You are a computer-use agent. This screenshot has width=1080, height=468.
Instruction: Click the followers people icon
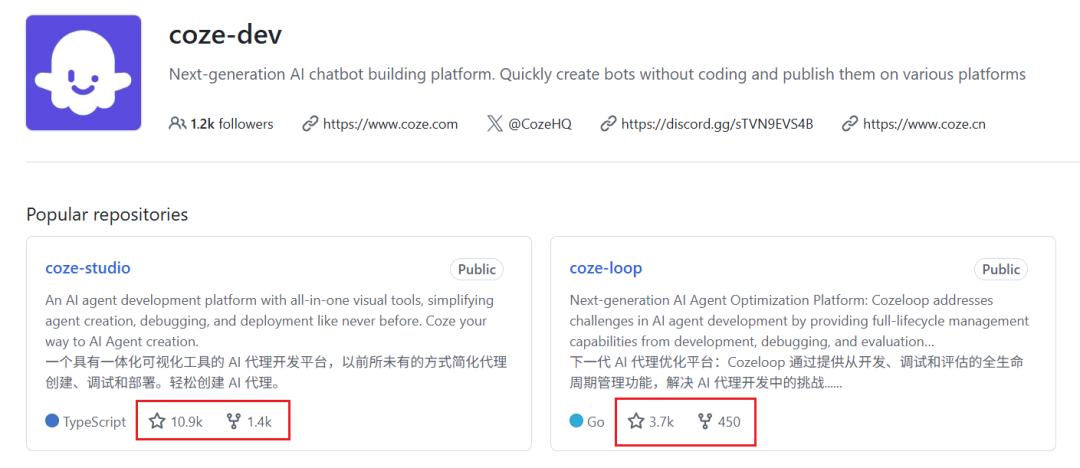[177, 124]
